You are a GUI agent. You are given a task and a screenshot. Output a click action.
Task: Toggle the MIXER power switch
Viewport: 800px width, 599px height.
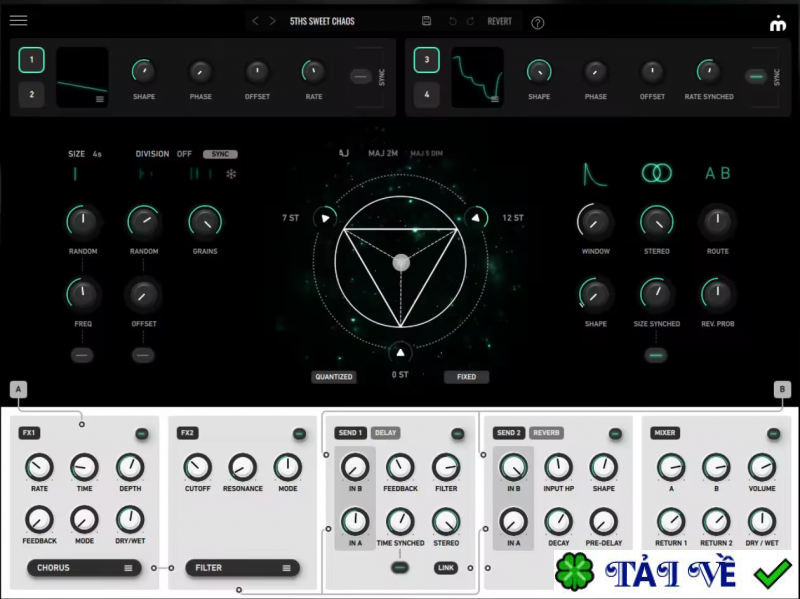(x=773, y=434)
